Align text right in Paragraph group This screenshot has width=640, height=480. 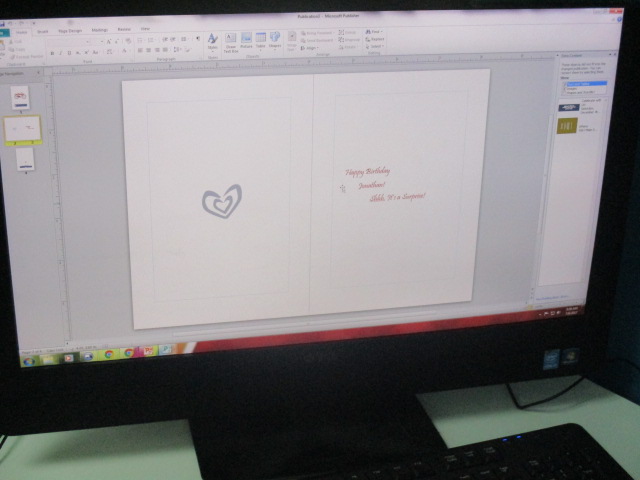(x=157, y=50)
